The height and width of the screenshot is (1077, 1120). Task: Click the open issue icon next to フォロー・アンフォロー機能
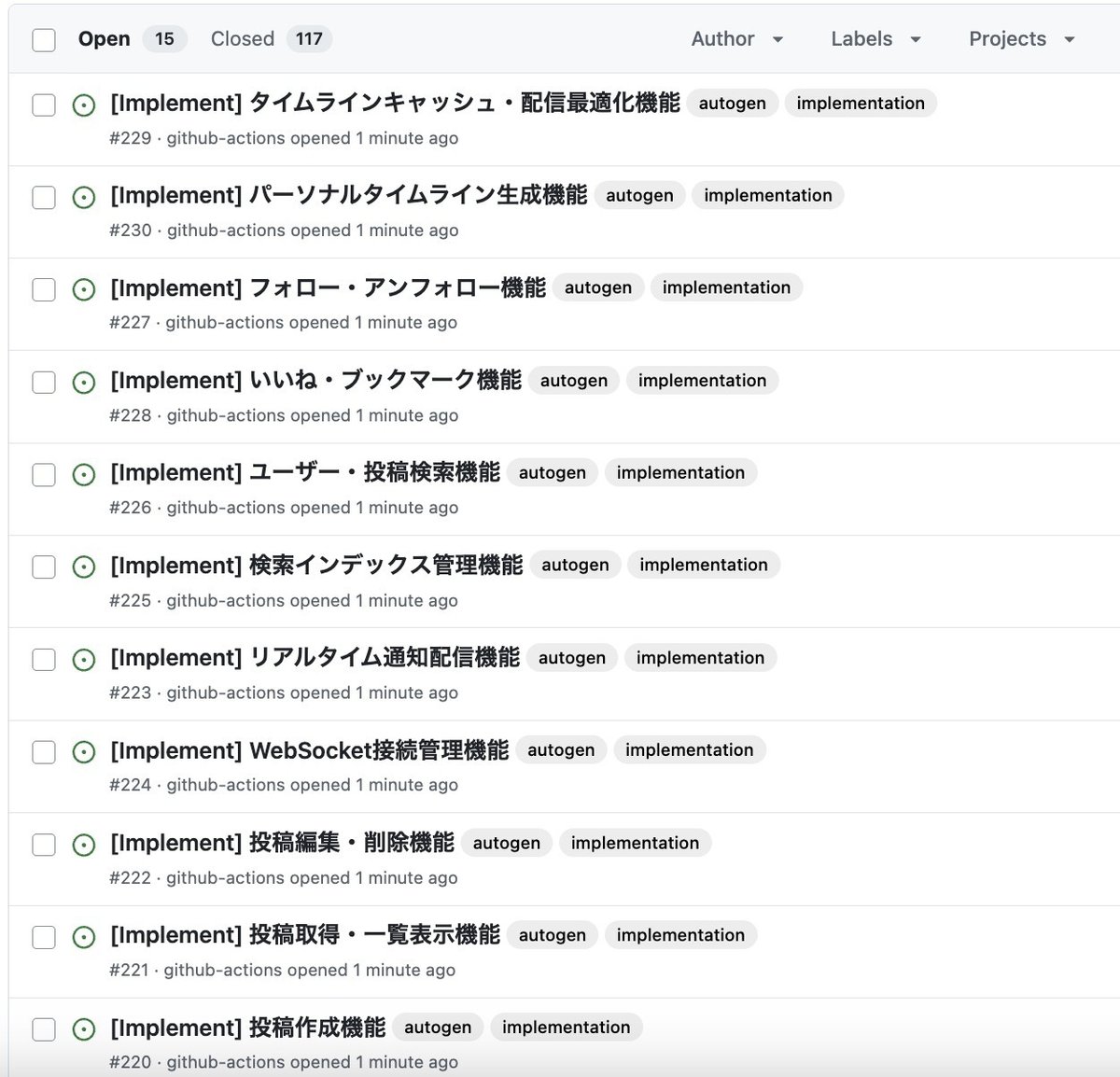pos(83,288)
